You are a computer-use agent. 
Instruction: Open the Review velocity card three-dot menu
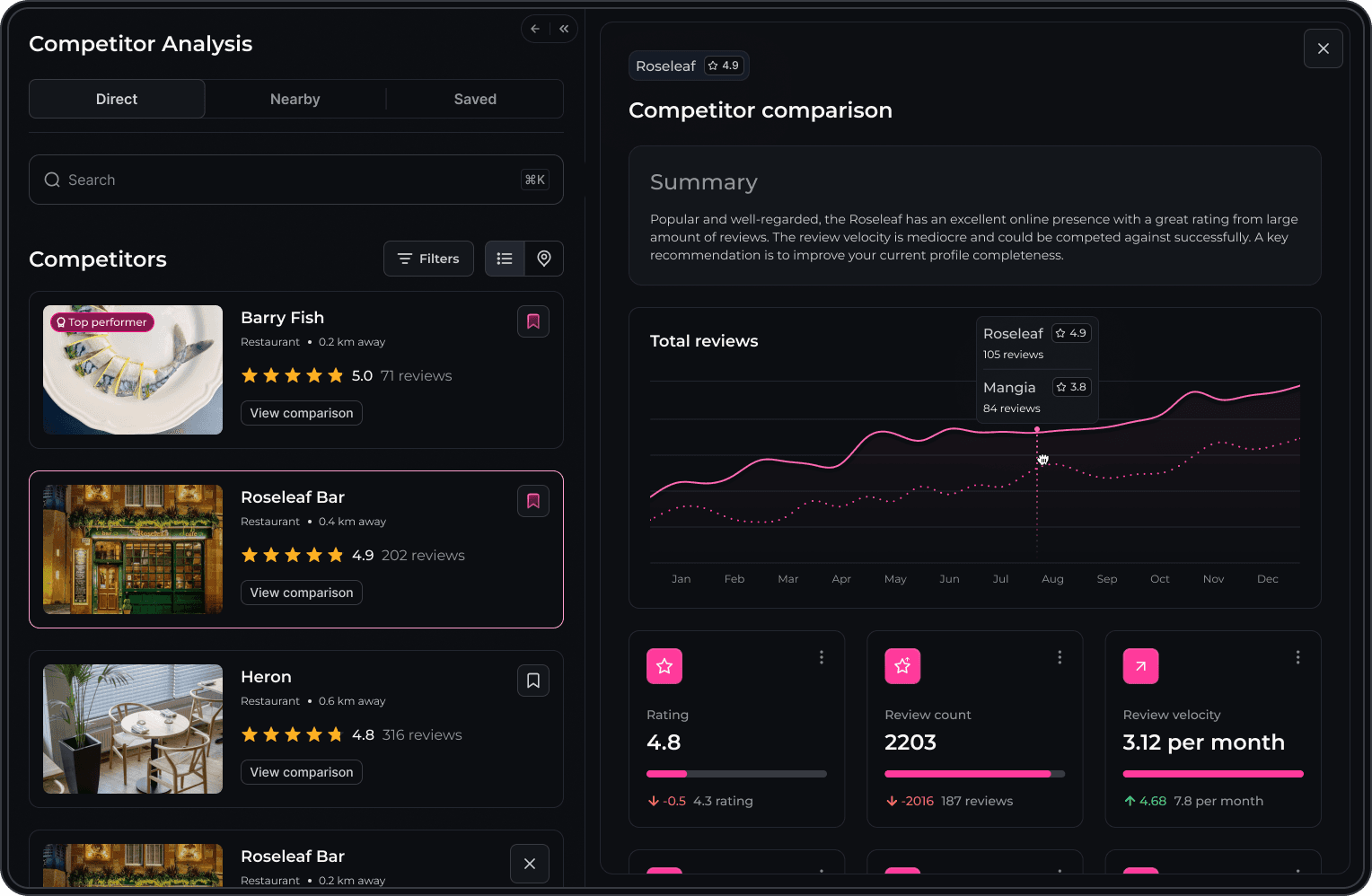(1297, 657)
